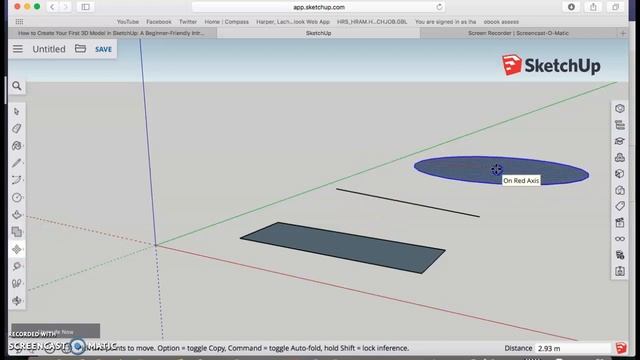Switch to Screen Recorder Screencast-O-Matic tab

click(518, 33)
